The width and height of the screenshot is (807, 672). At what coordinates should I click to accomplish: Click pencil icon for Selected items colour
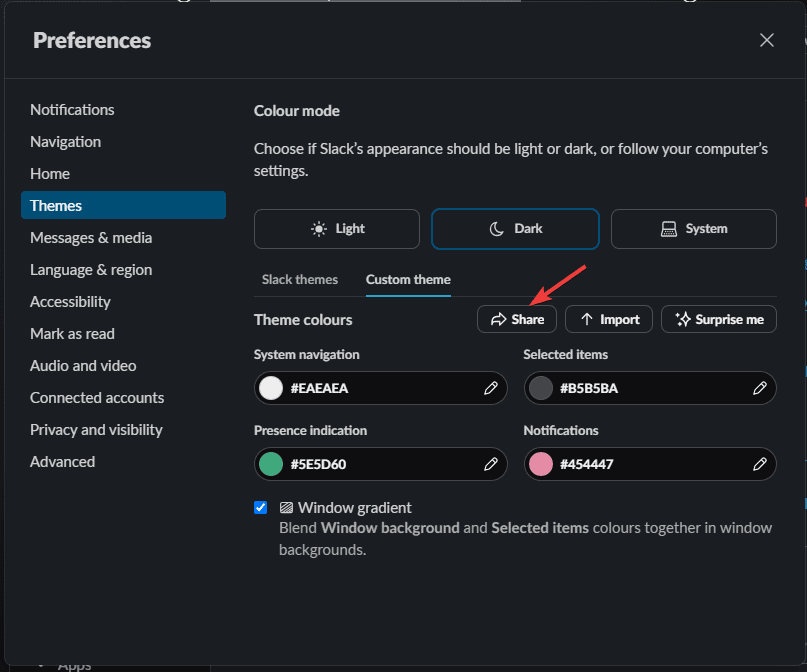point(760,388)
